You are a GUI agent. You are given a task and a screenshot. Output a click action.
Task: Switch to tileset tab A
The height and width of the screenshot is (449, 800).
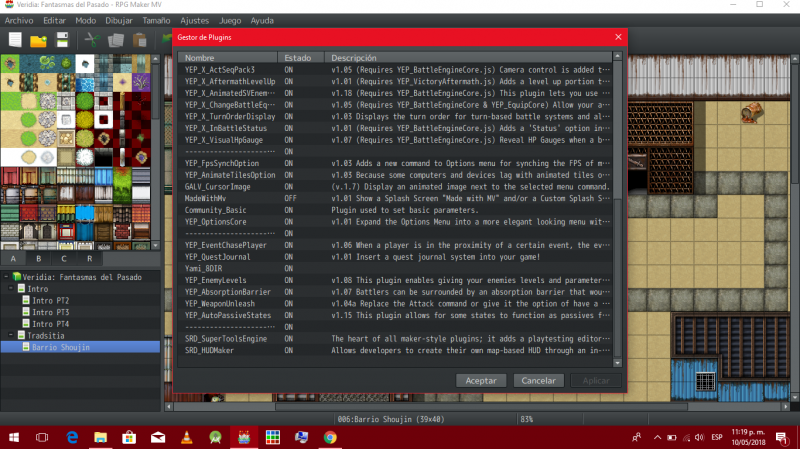pos(13,258)
